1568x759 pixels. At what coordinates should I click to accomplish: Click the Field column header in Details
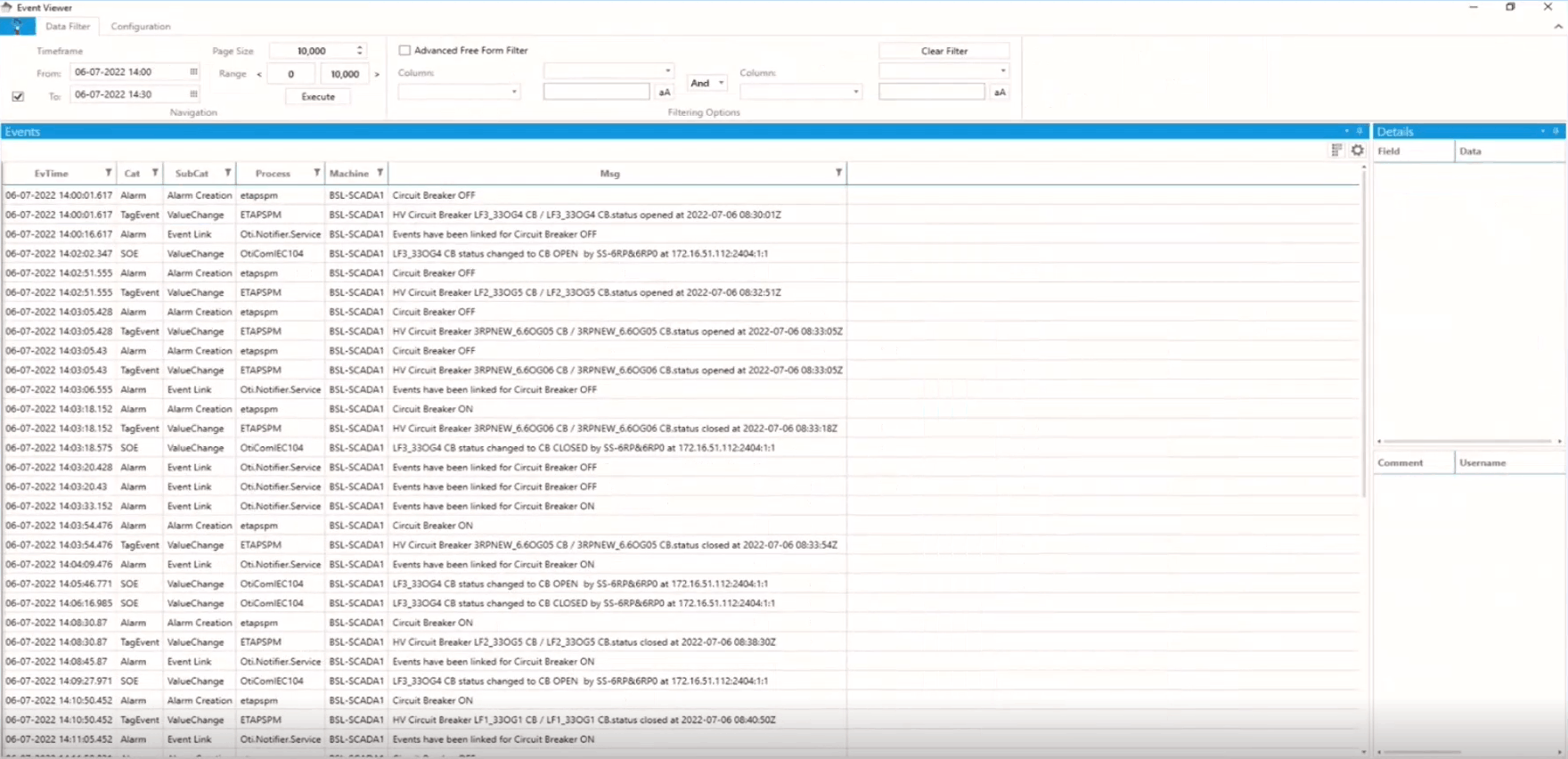(x=1413, y=151)
